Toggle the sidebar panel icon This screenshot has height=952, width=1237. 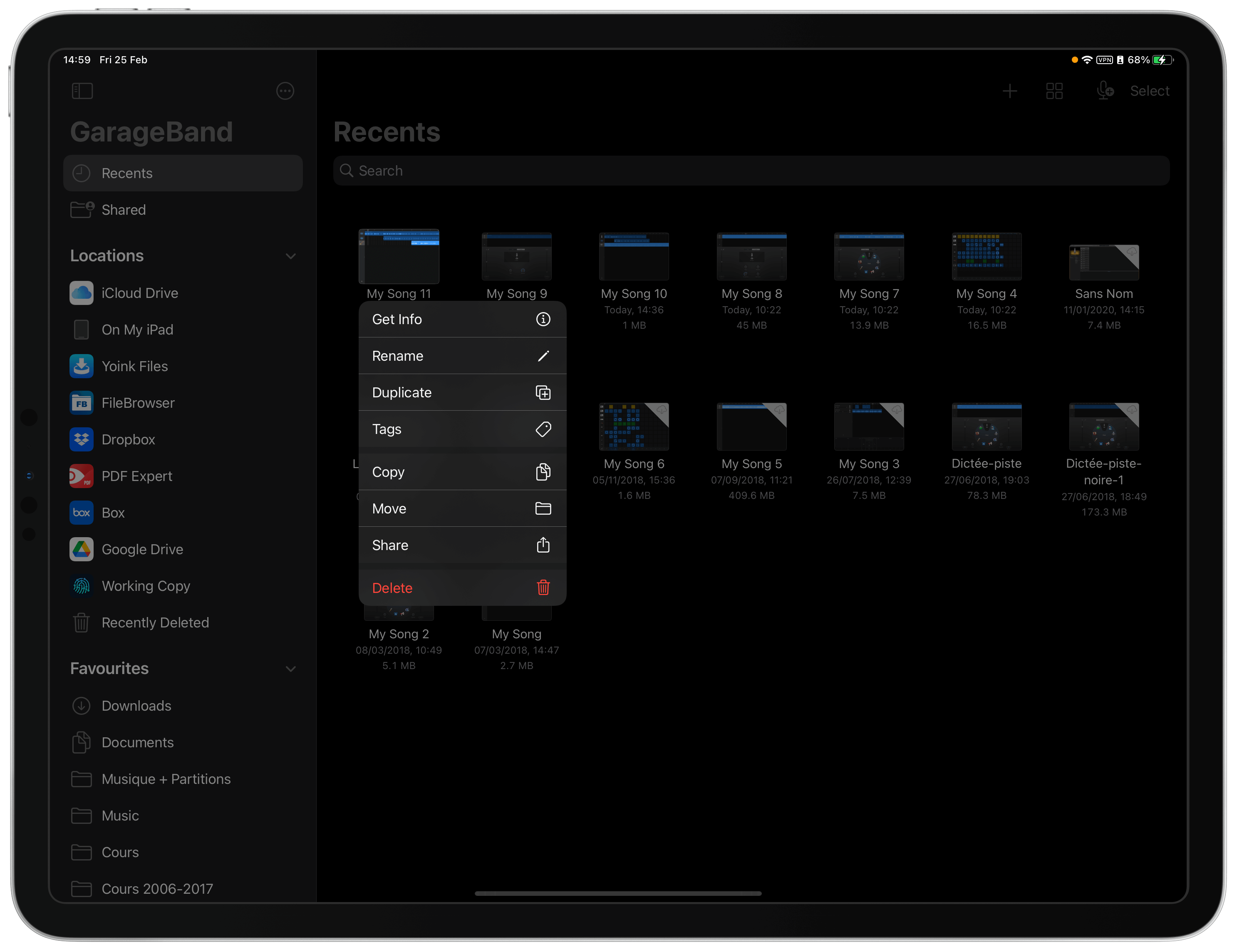coord(82,91)
